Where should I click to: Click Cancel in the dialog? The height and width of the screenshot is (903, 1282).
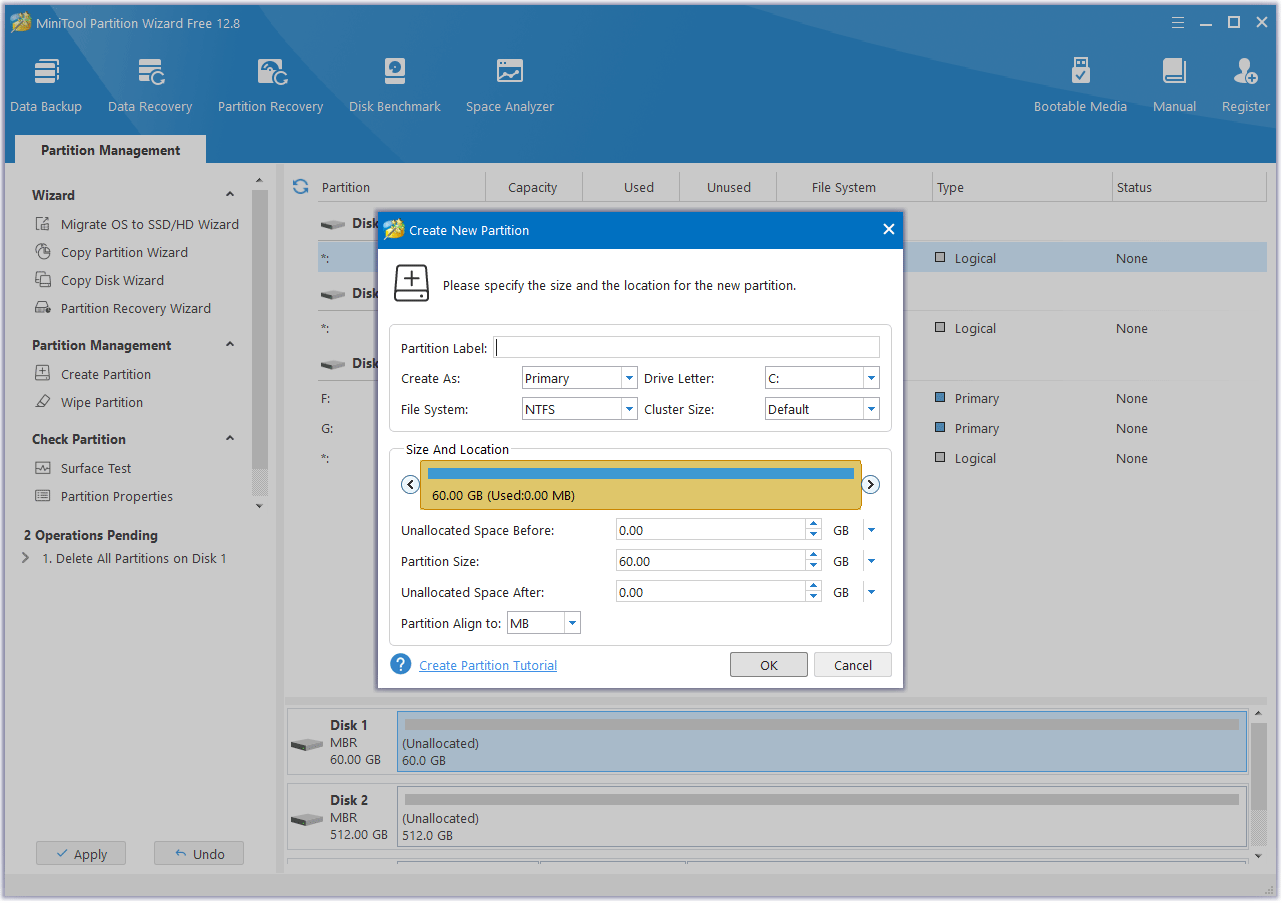click(853, 665)
